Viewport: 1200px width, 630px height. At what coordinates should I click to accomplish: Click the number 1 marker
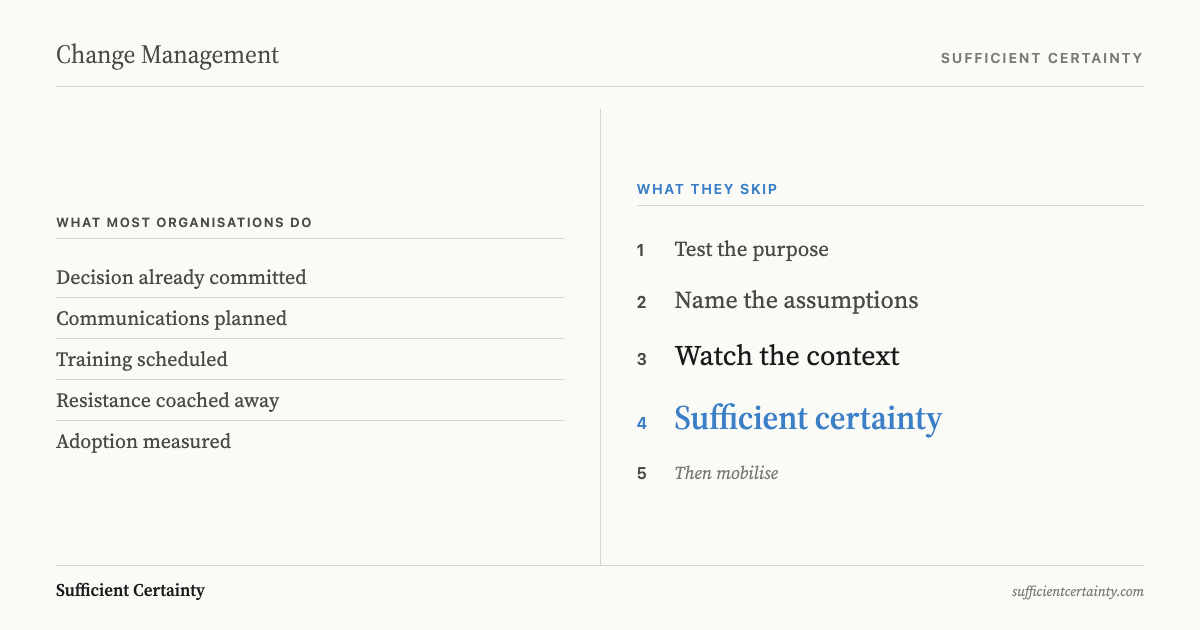641,250
